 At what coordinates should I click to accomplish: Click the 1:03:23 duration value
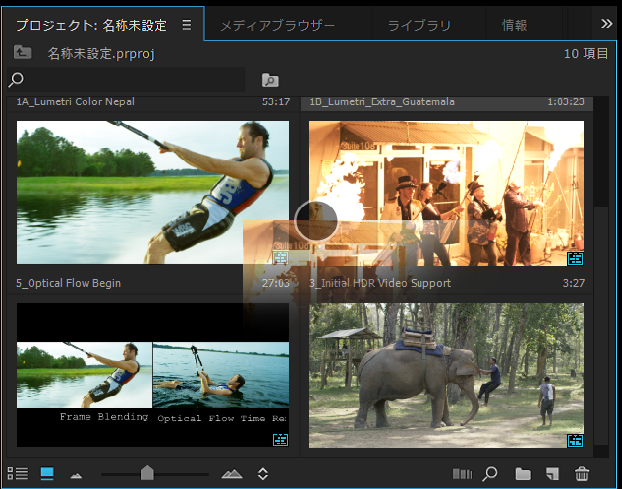pos(566,102)
